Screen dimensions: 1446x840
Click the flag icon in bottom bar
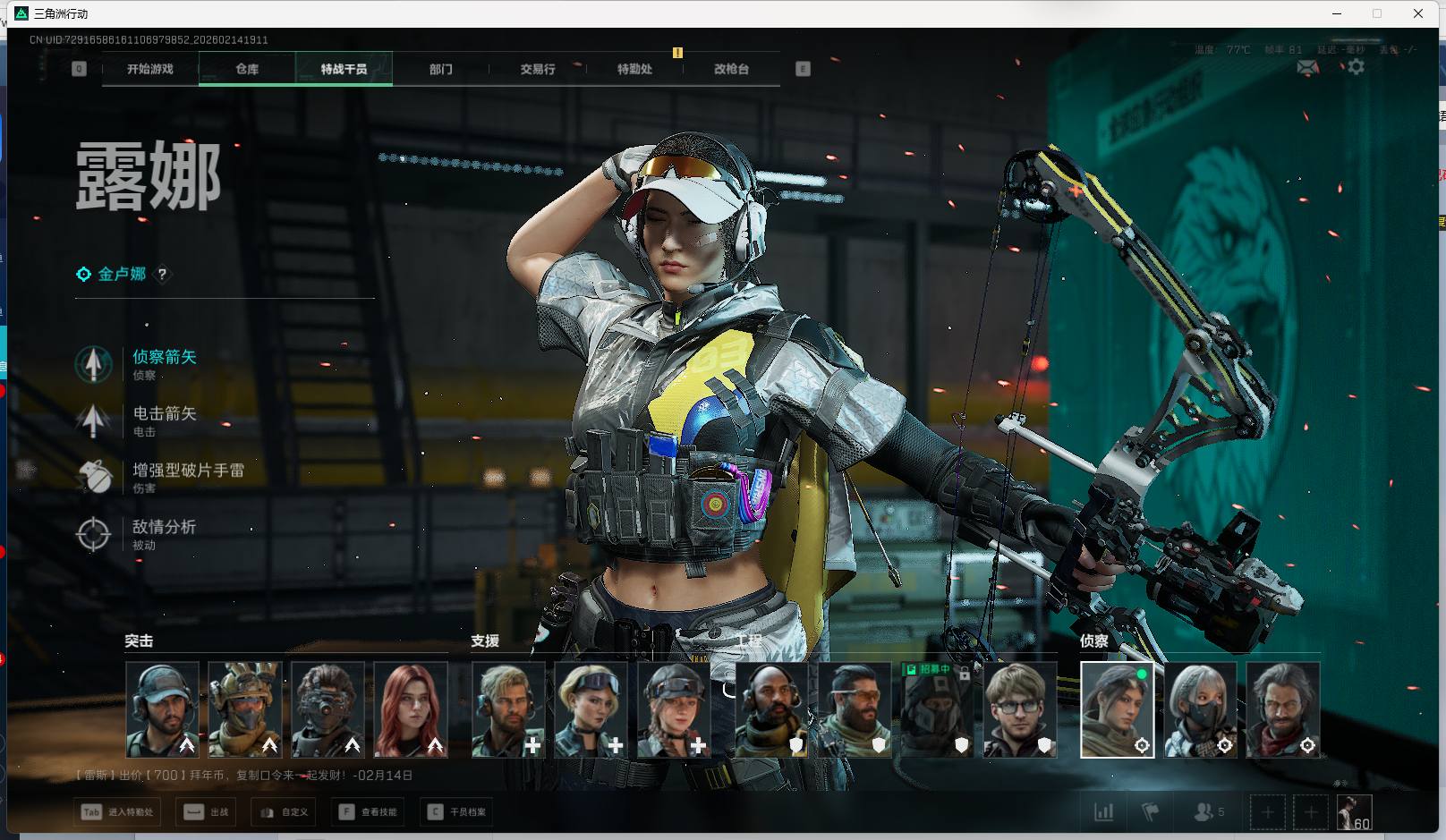pos(1151,812)
